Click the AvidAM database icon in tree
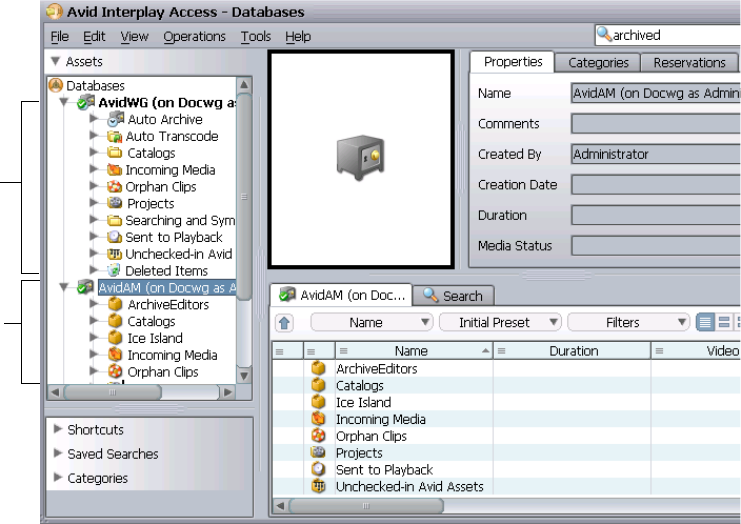741x524 pixels. coord(86,287)
